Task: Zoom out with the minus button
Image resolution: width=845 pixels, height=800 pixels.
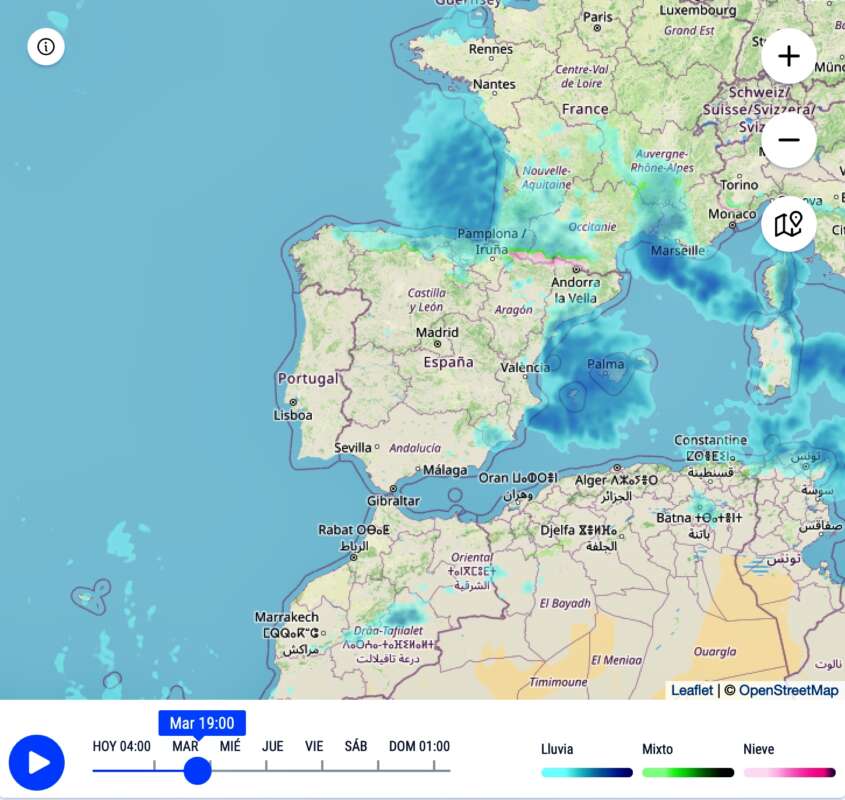Action: click(x=788, y=139)
